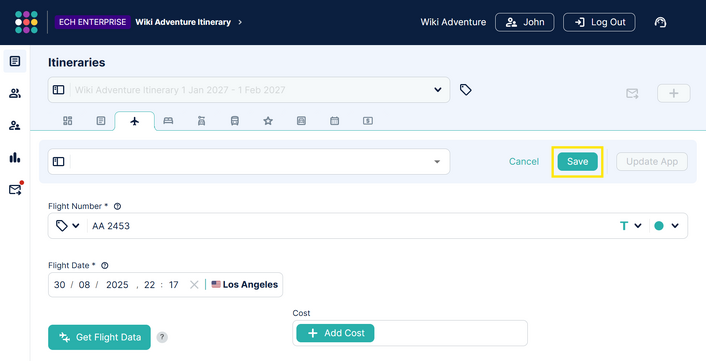
Task: Open the contacts group sidebar icon
Action: [15, 94]
